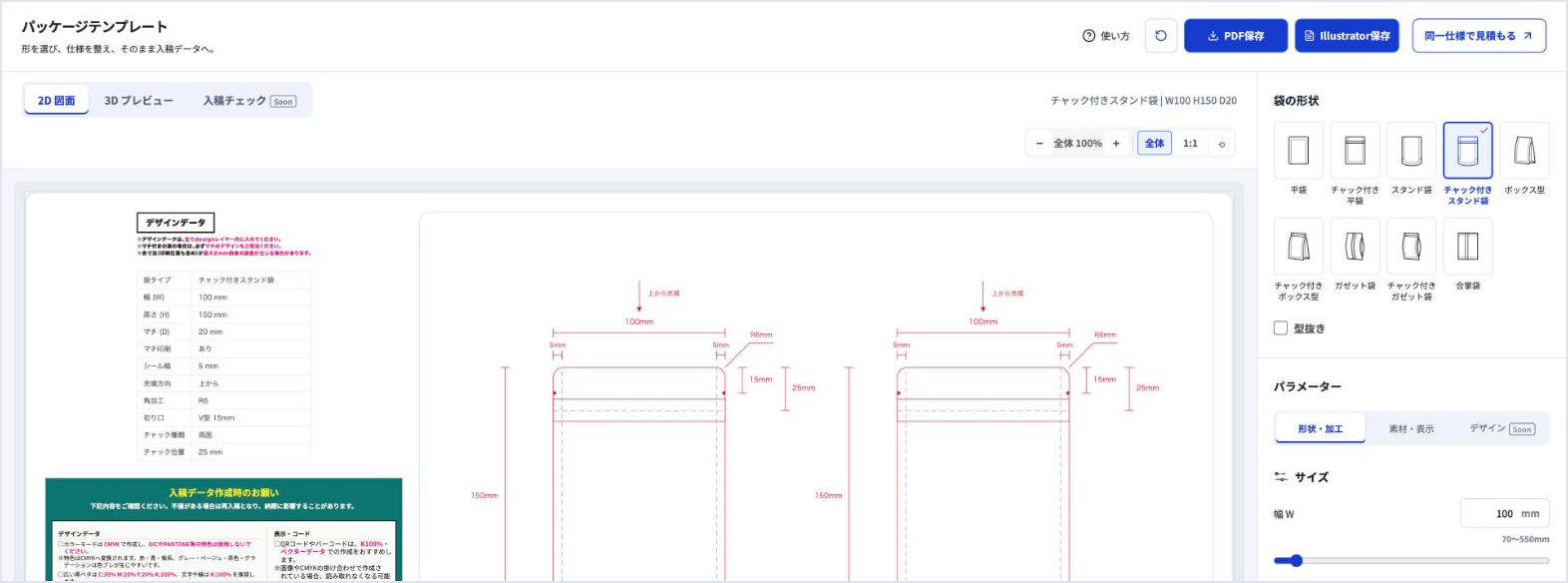This screenshot has height=583, width=1568.
Task: Open the 入稿チェック tab
Action: tap(249, 101)
